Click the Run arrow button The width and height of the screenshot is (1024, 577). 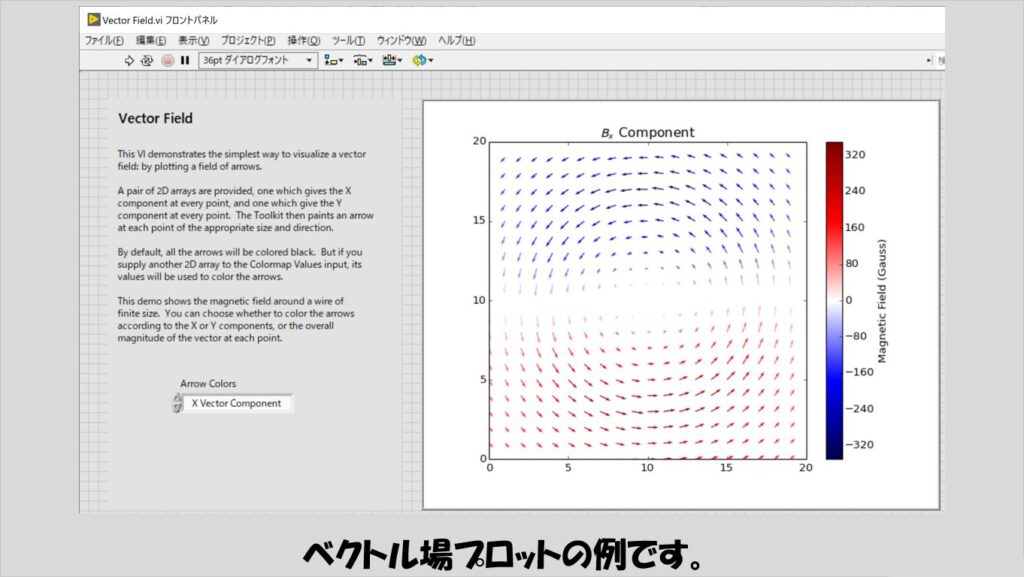pyautogui.click(x=129, y=61)
